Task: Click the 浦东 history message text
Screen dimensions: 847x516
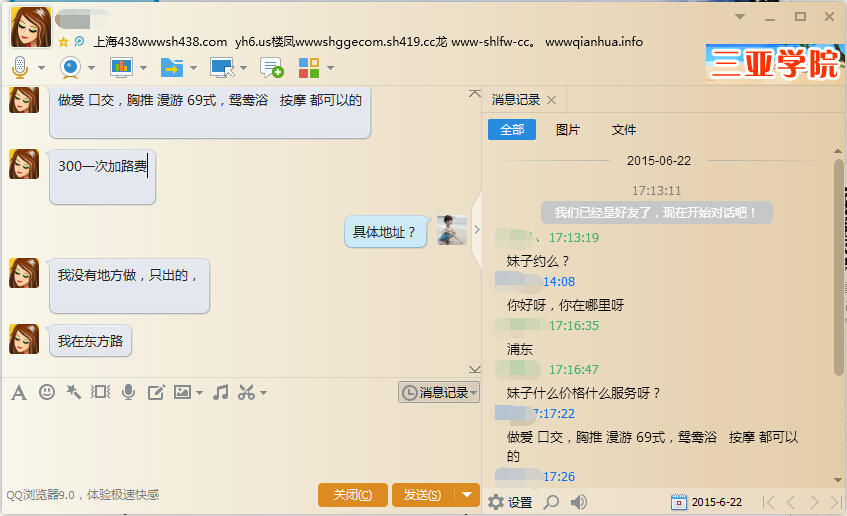Action: (520, 349)
